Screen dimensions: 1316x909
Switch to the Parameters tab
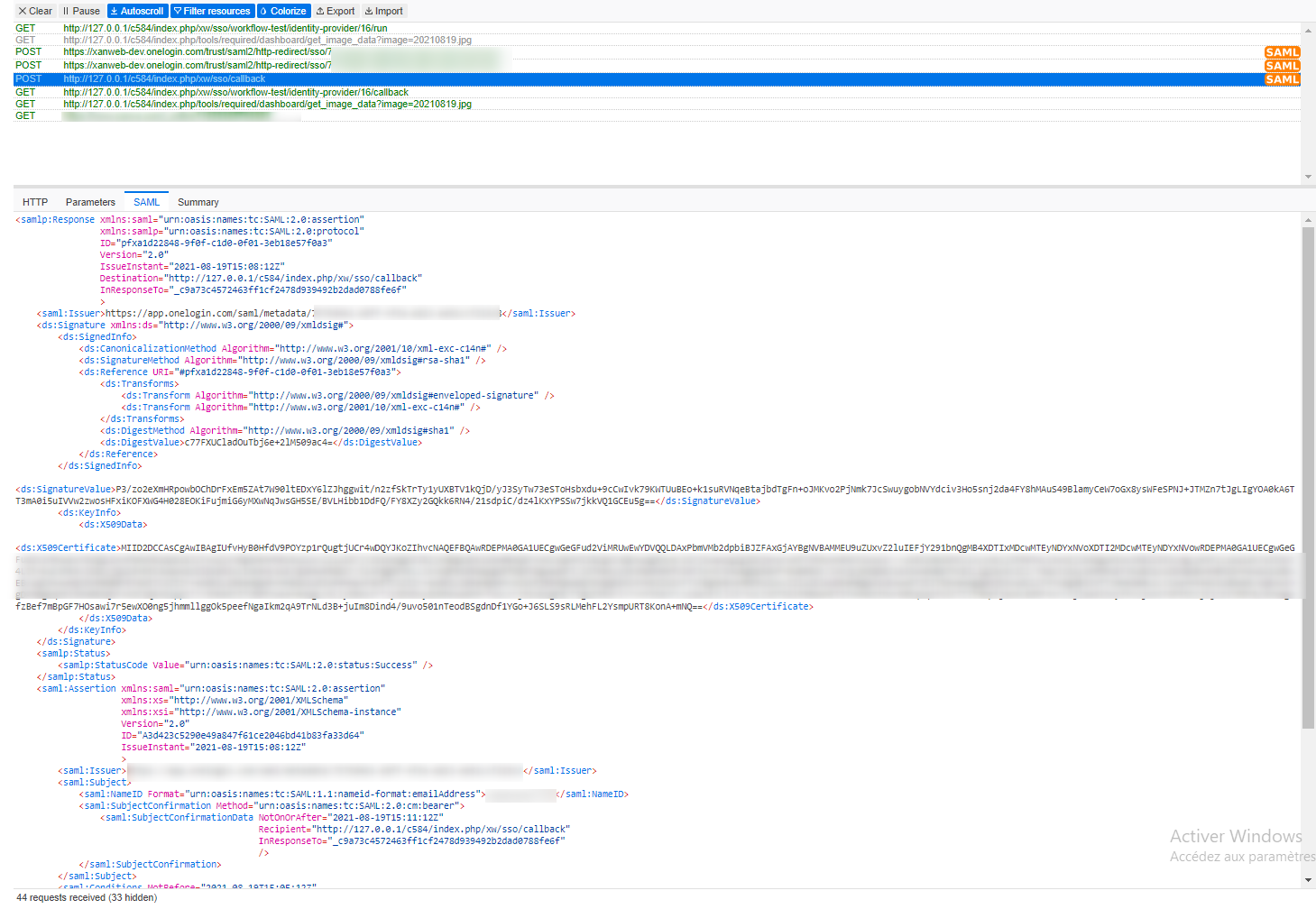[x=90, y=202]
